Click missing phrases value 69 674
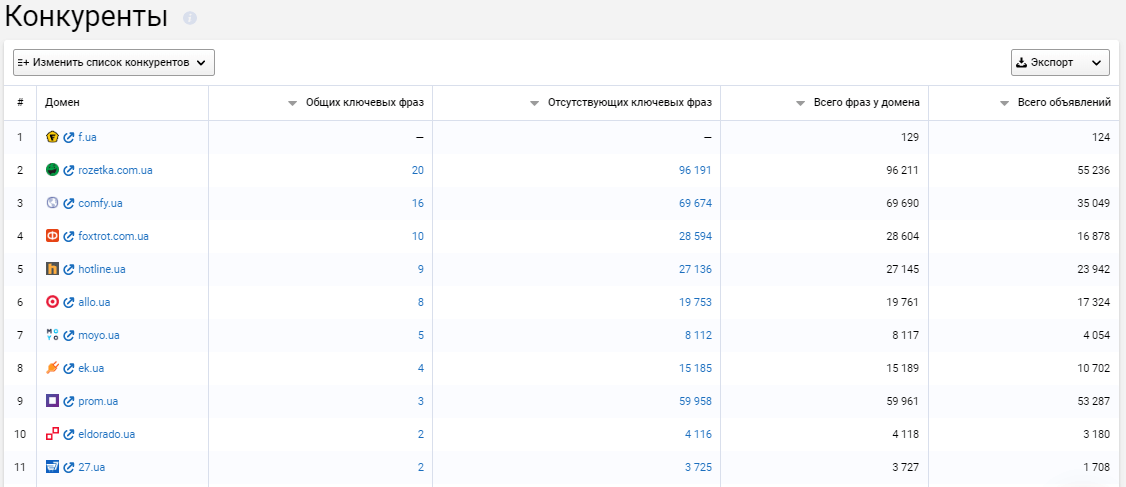Image resolution: width=1126 pixels, height=487 pixels. coord(695,203)
